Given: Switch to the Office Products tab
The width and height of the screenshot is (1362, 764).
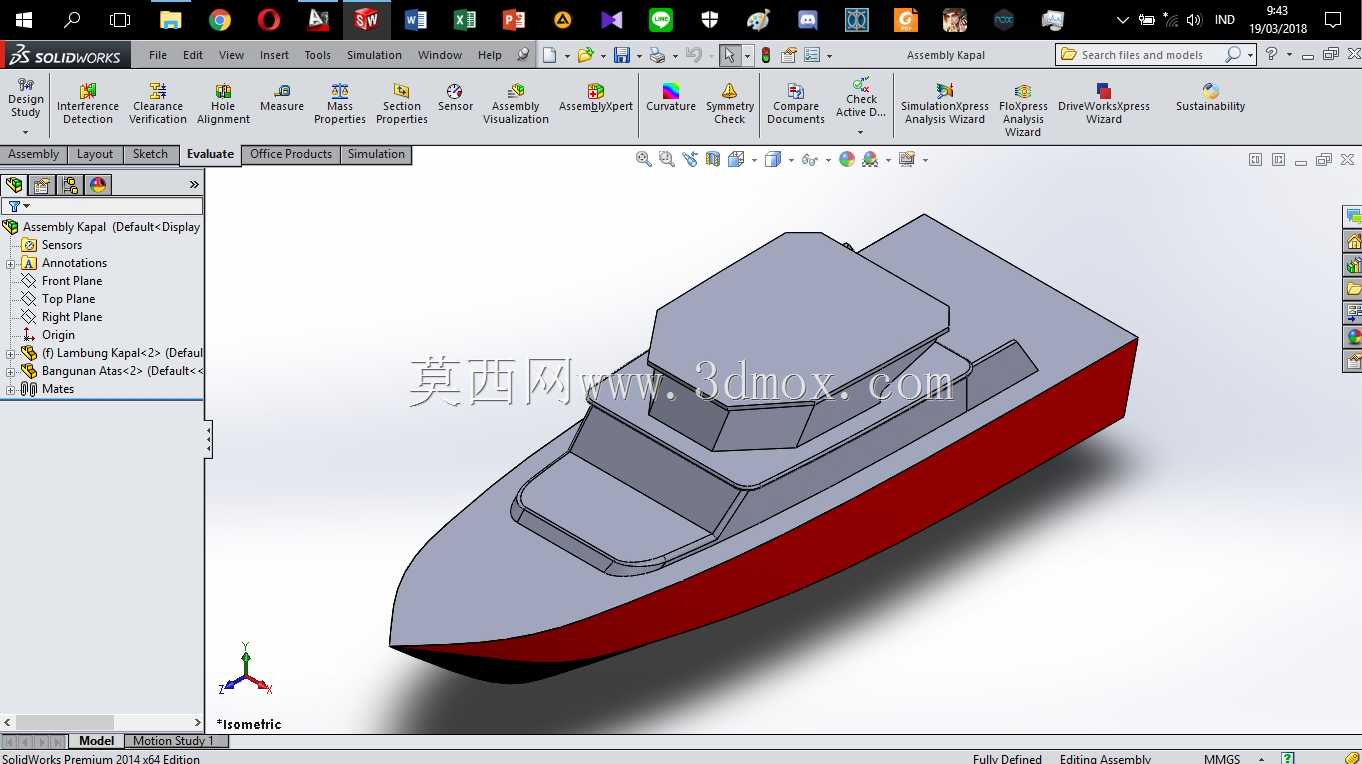Looking at the screenshot, I should click(291, 154).
